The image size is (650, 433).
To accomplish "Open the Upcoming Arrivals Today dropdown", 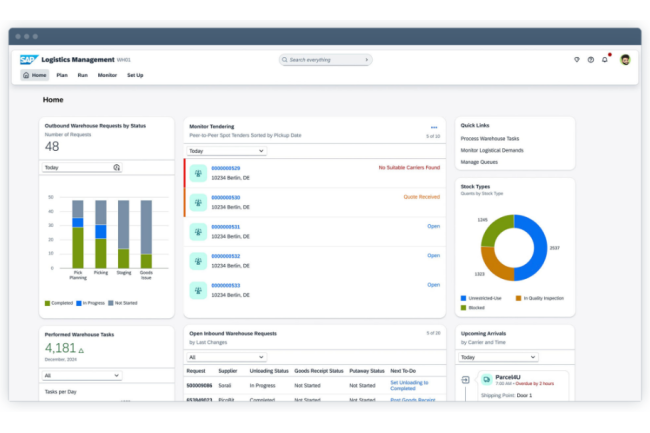I will coord(498,357).
